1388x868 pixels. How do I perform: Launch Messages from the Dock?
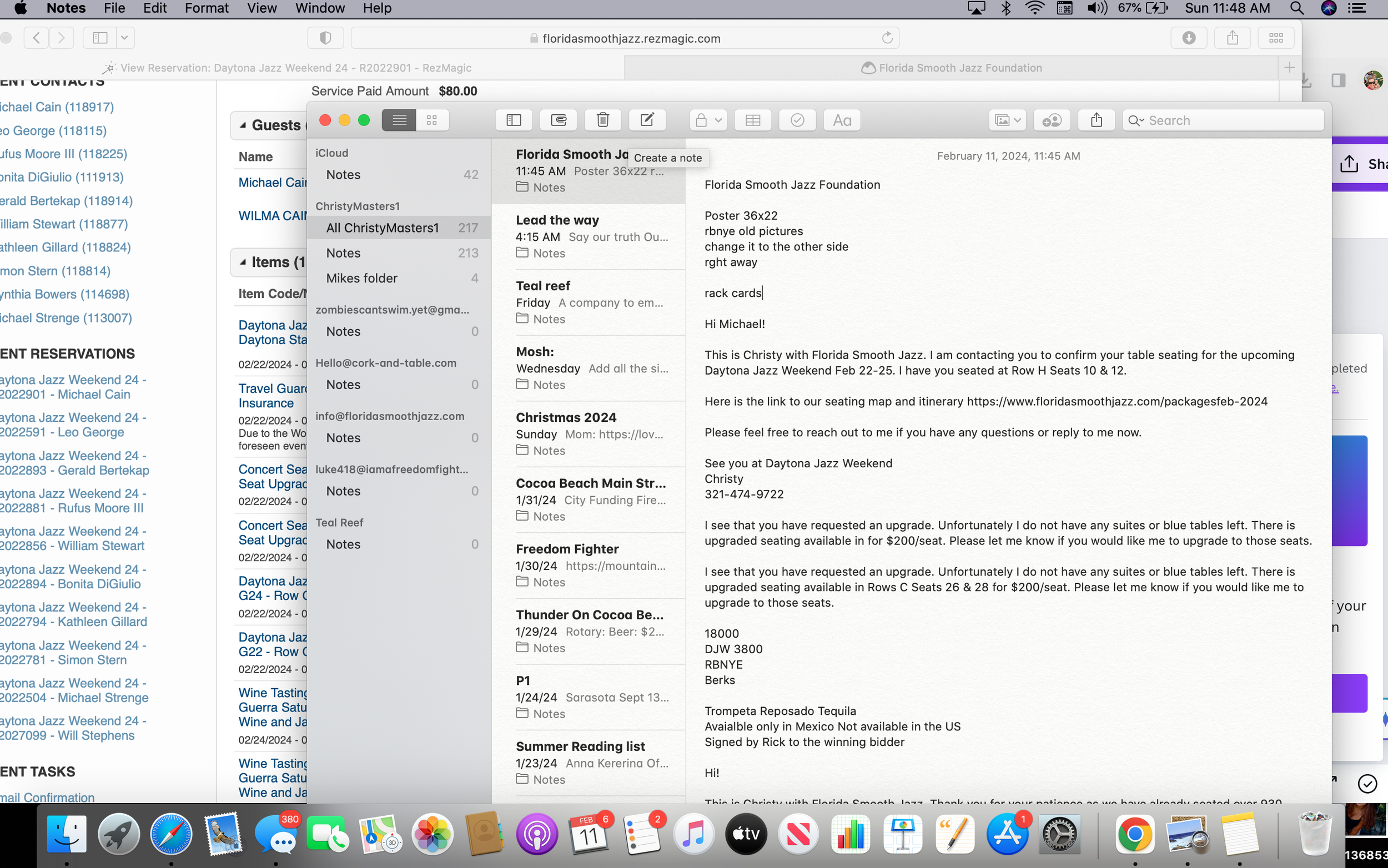coord(275,834)
